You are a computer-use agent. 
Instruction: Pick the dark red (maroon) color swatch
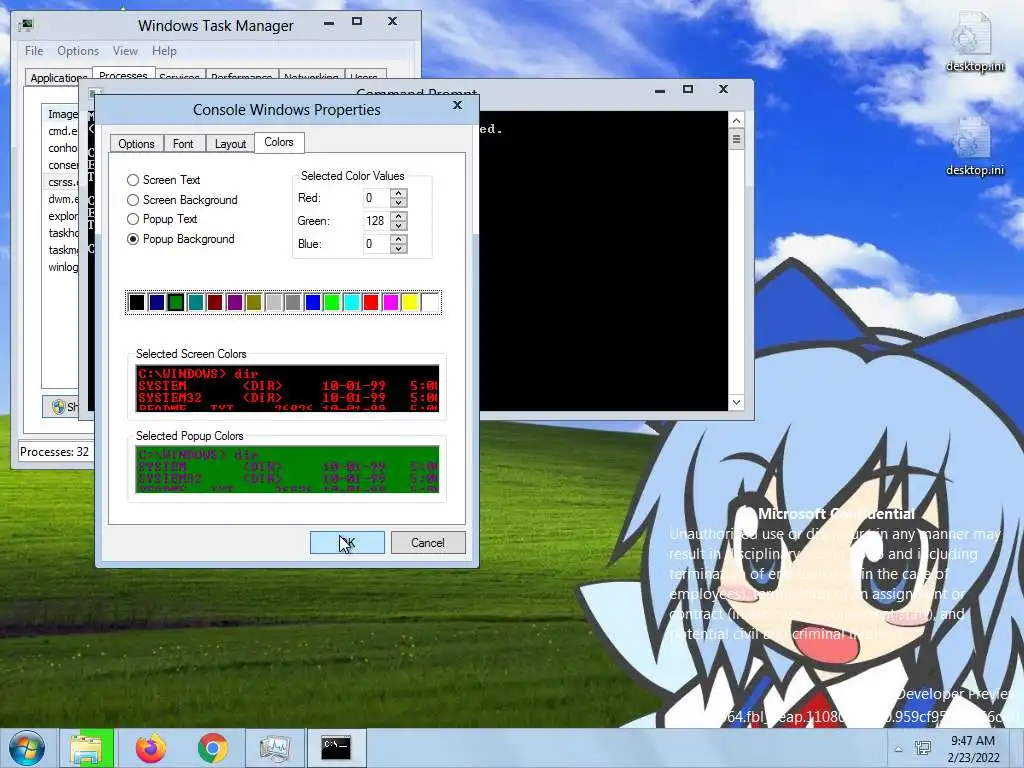coord(215,302)
